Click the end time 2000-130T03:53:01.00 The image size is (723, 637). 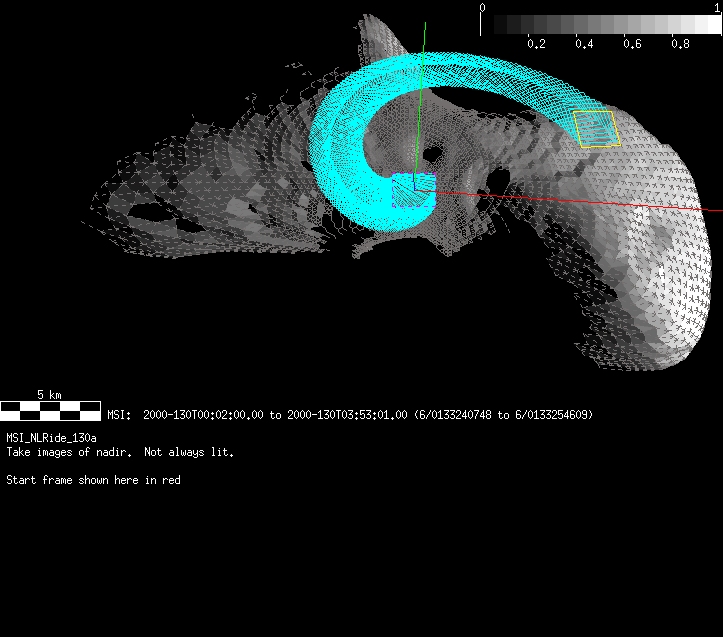point(347,415)
